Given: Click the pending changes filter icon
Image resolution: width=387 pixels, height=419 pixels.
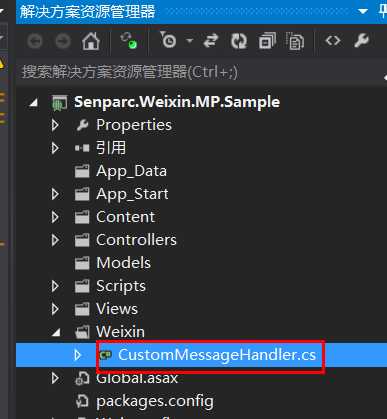Looking at the screenshot, I should (x=168, y=40).
